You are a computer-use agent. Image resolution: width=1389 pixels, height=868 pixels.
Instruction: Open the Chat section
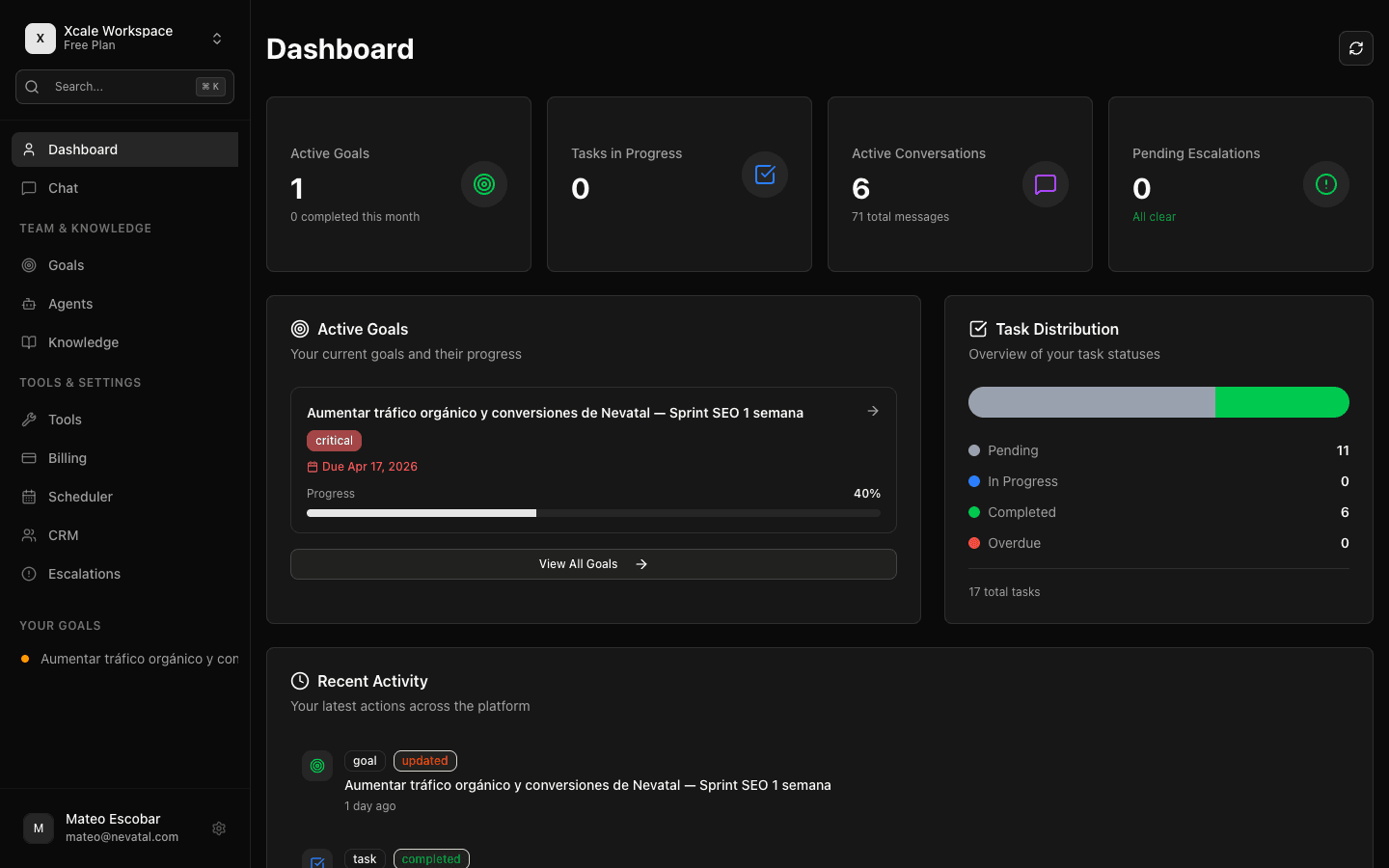click(63, 188)
